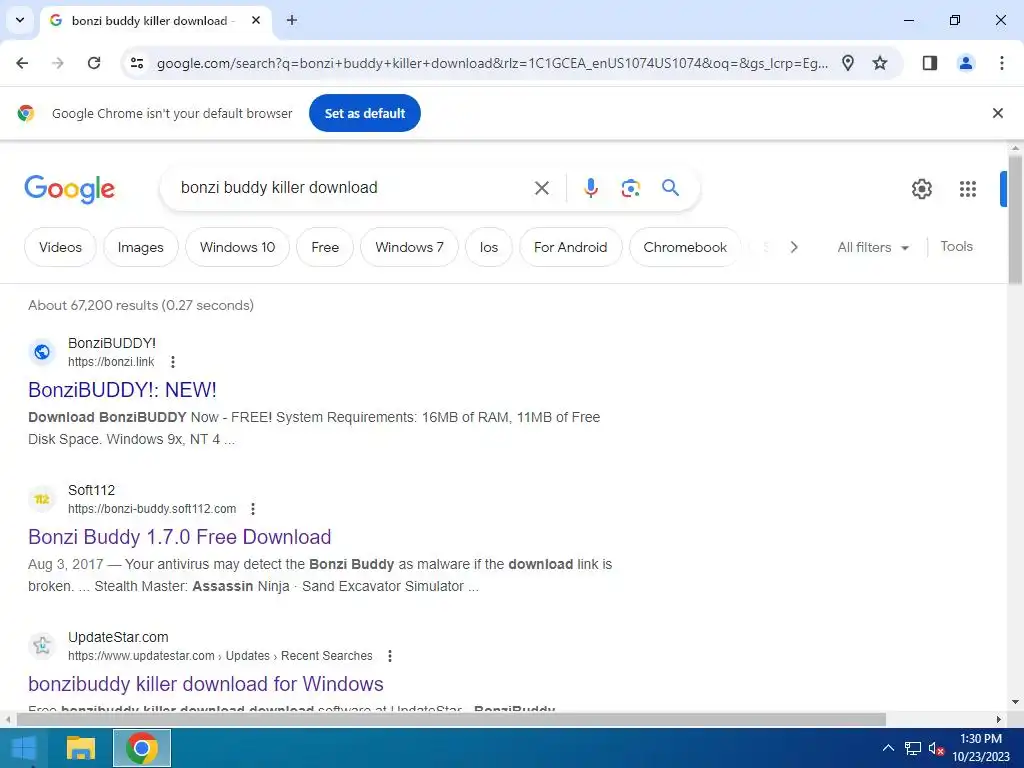Open a new tab with the plus button
1024x768 pixels.
(x=292, y=20)
